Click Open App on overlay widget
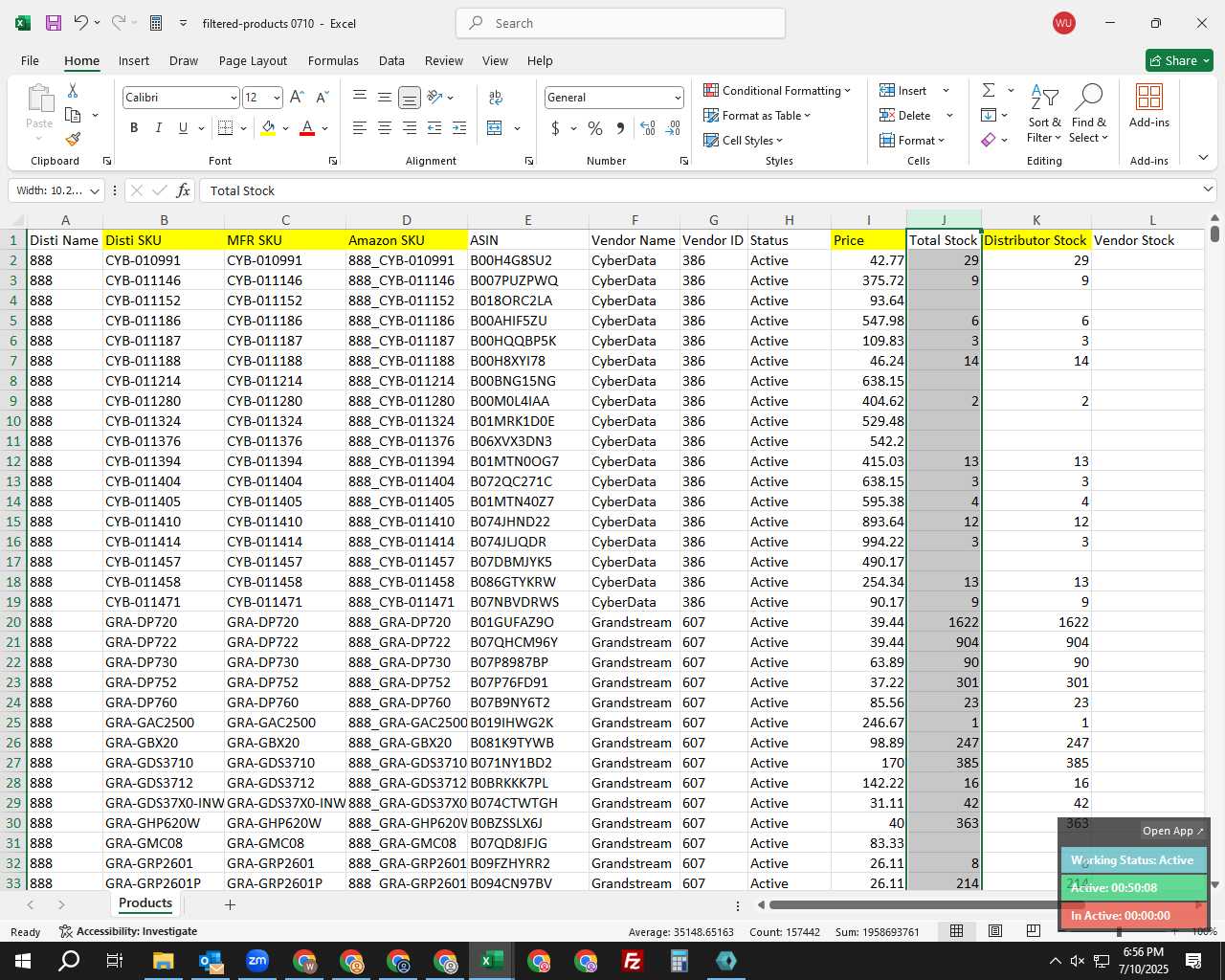The image size is (1225, 980). (1173, 831)
